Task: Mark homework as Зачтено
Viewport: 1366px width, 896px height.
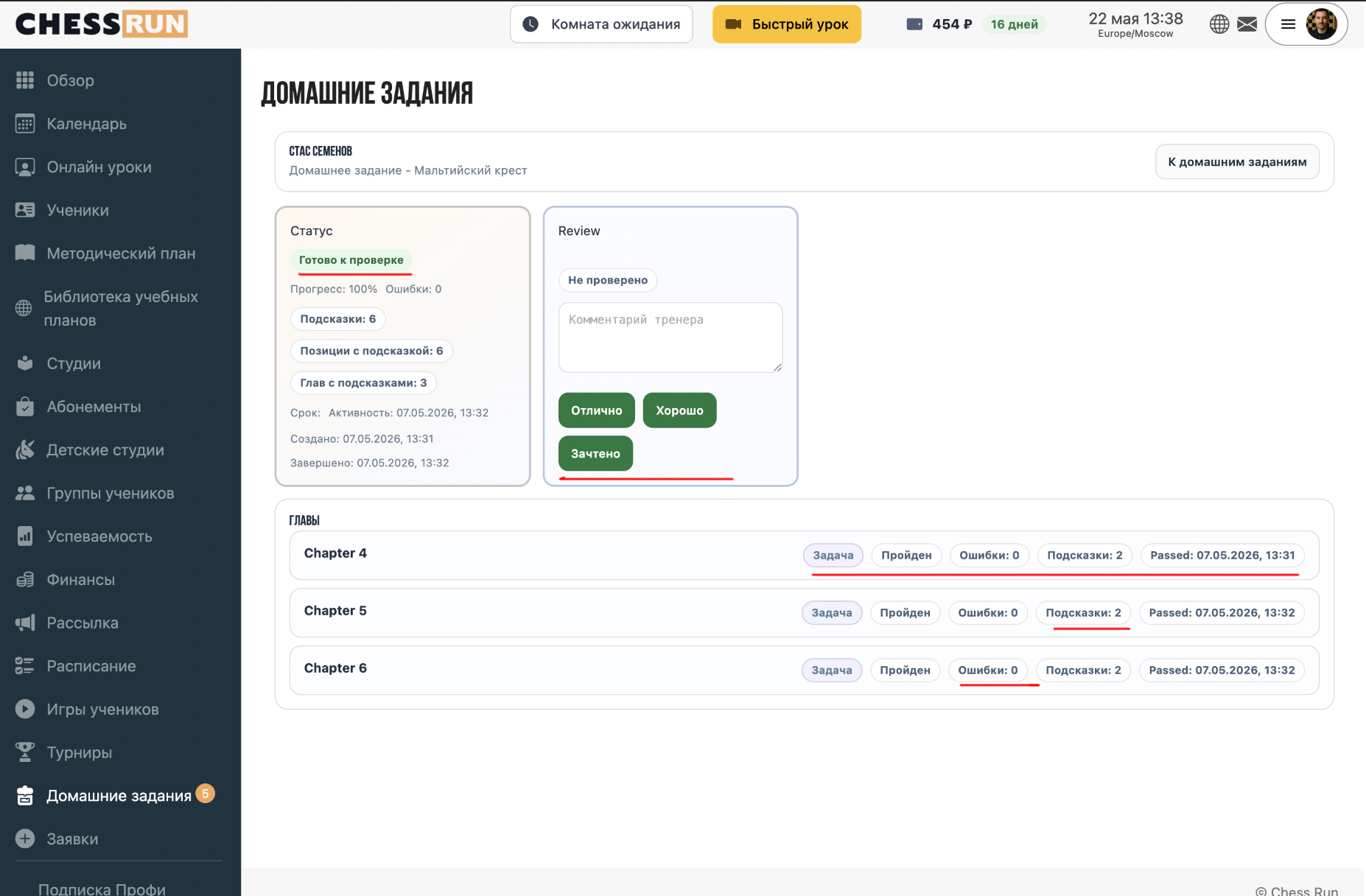Action: 595,453
